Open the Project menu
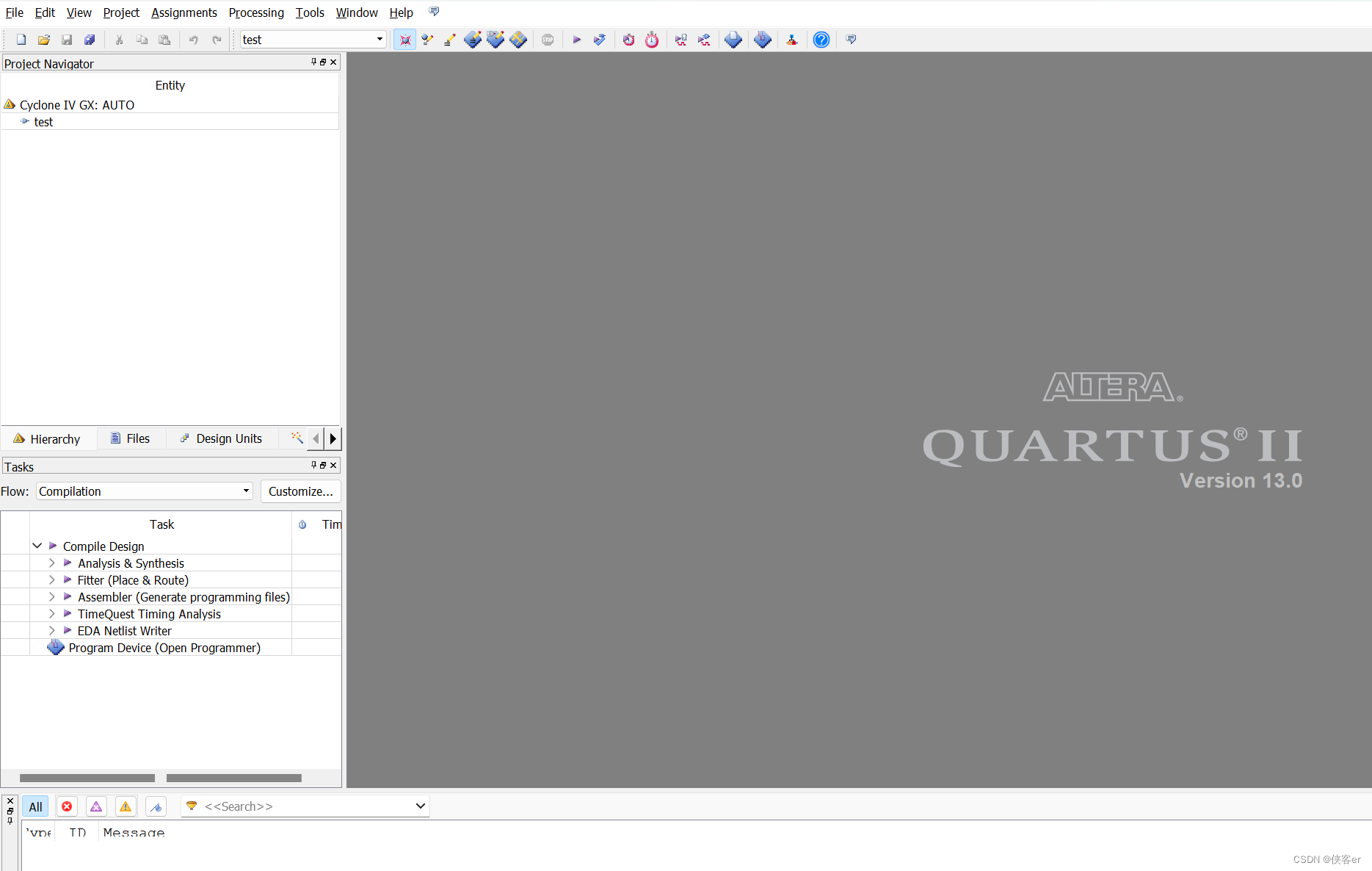 pos(121,12)
